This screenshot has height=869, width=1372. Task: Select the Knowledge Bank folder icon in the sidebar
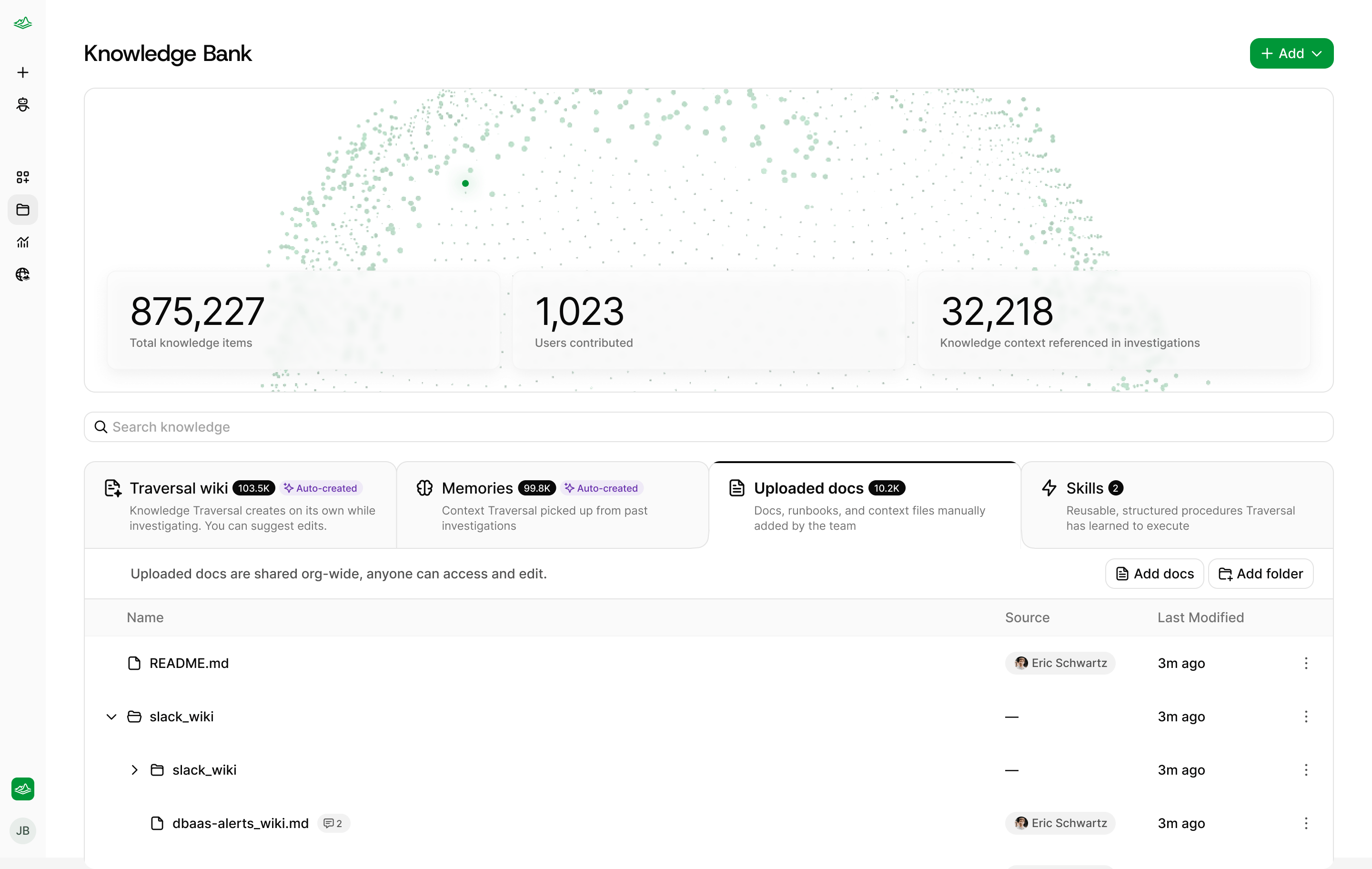[x=23, y=210]
